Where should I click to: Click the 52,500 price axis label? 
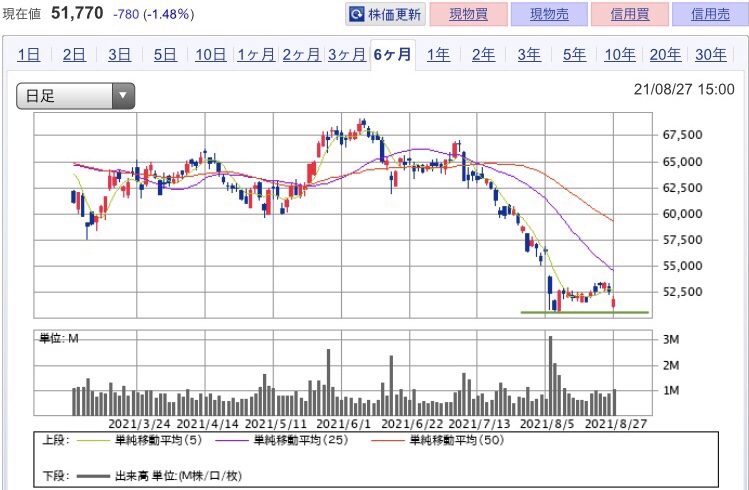point(682,292)
